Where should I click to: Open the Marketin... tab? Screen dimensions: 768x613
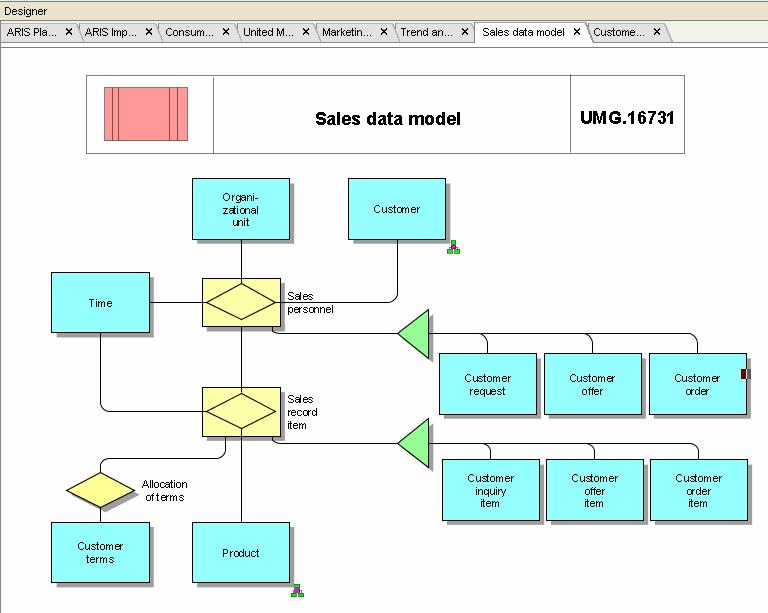pos(346,32)
